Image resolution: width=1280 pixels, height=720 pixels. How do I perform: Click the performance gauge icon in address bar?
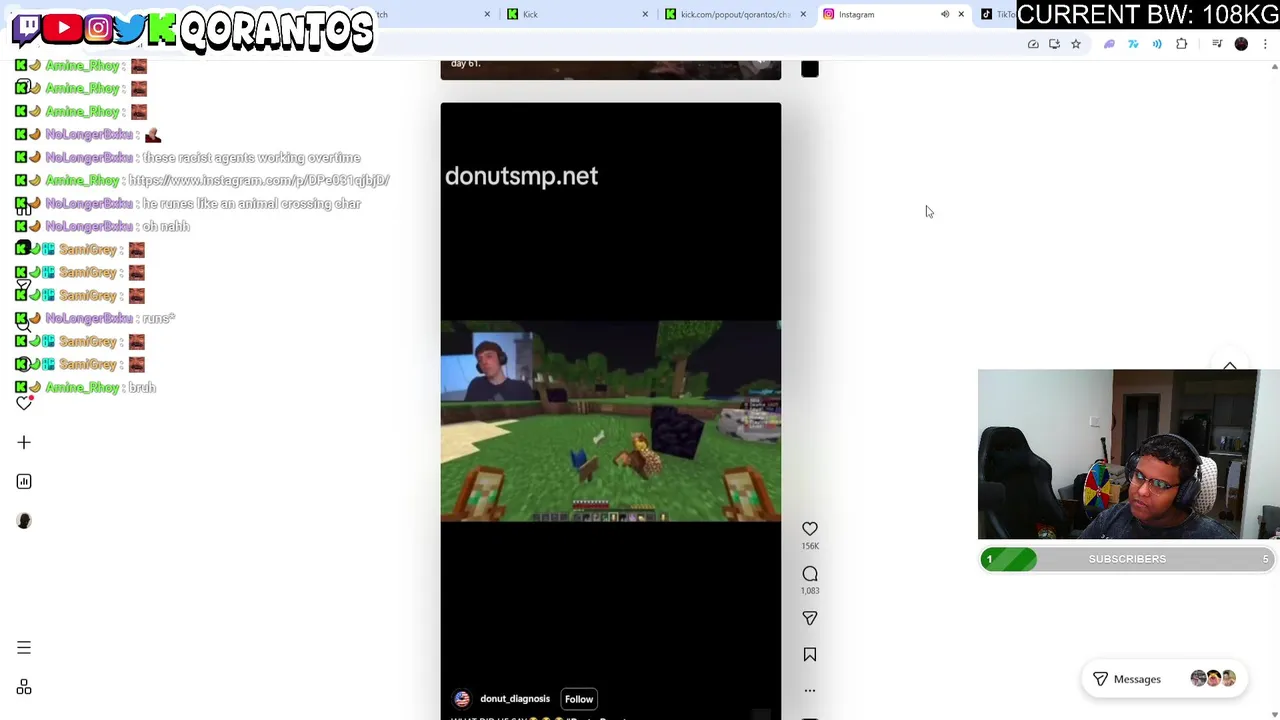tap(1033, 44)
